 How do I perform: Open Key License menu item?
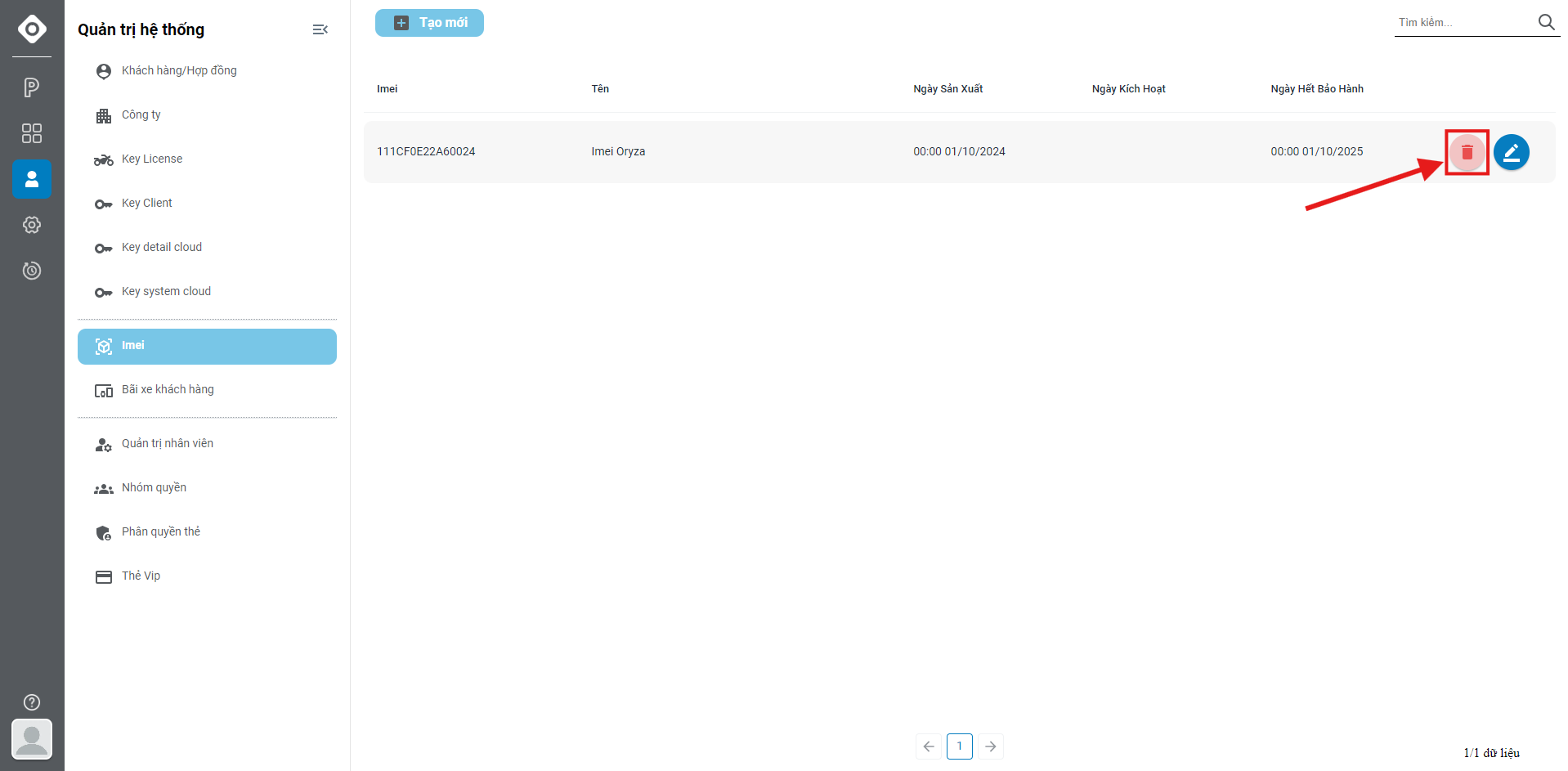(207, 159)
